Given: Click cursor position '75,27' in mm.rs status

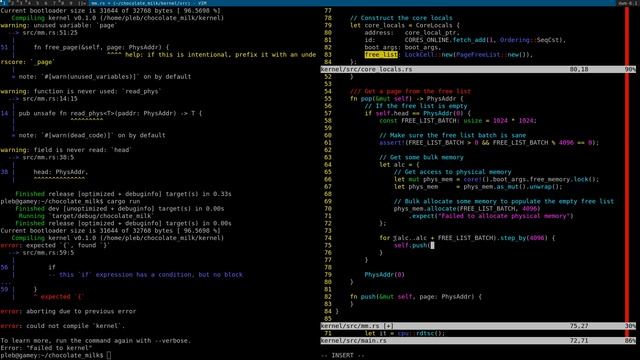Looking at the screenshot, I should tap(579, 326).
